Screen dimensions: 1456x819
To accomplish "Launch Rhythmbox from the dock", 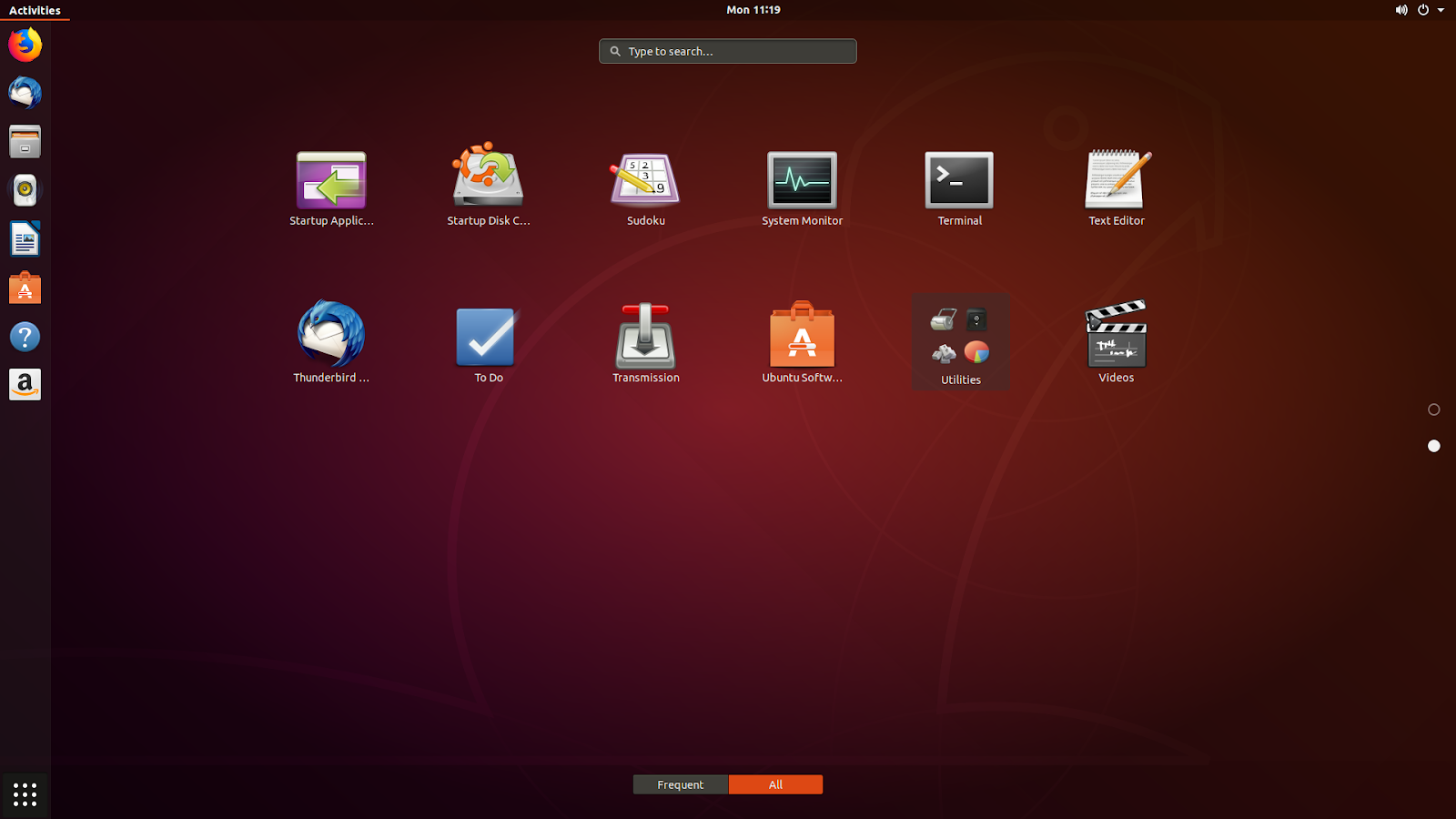I will [25, 190].
